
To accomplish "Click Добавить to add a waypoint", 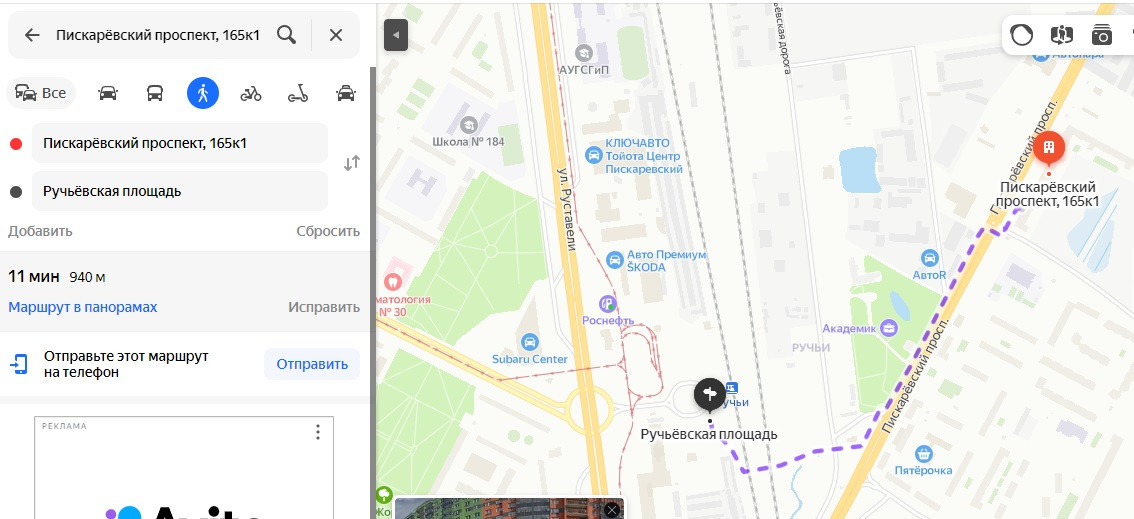I will (40, 231).
